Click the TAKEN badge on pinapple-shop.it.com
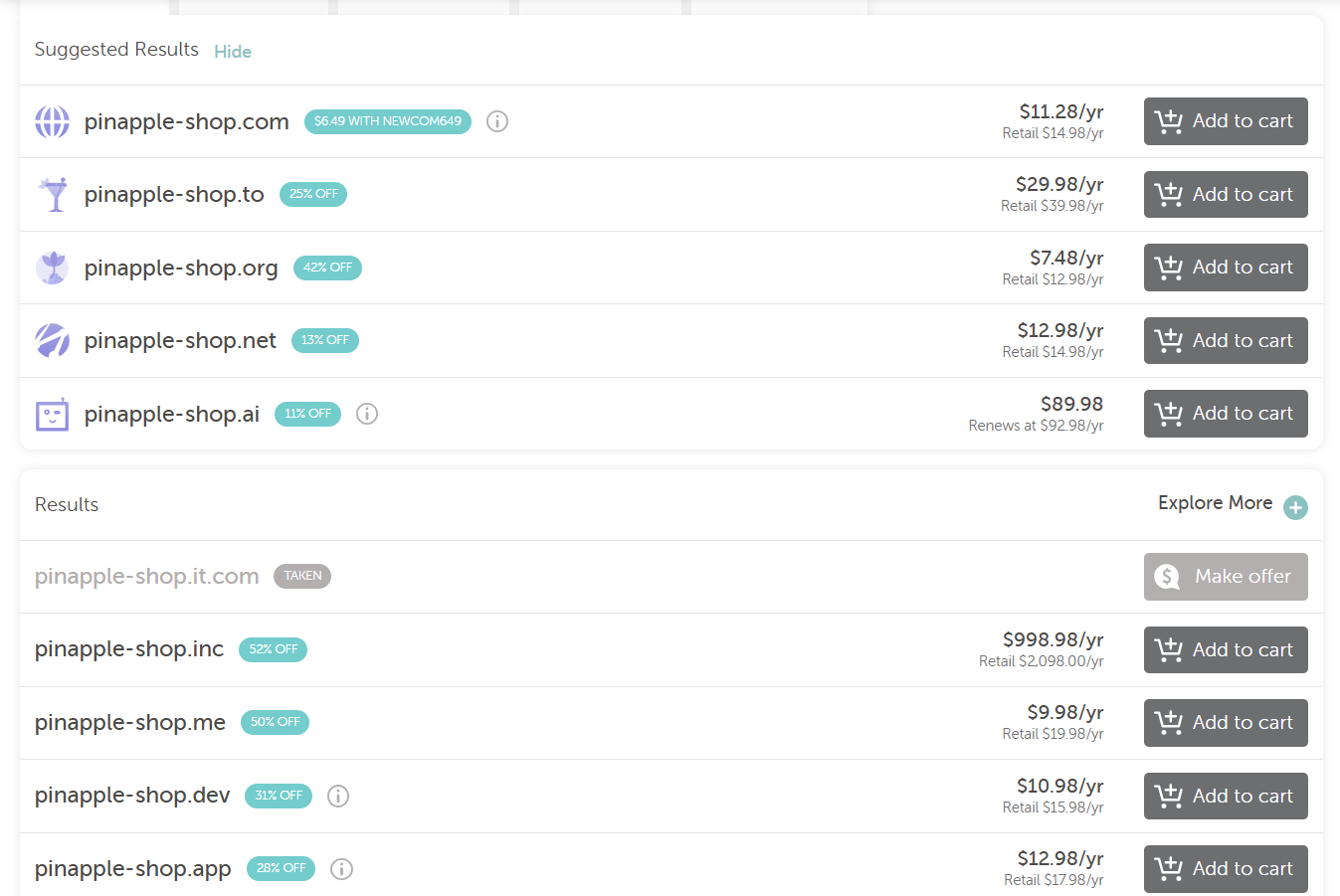 [302, 576]
